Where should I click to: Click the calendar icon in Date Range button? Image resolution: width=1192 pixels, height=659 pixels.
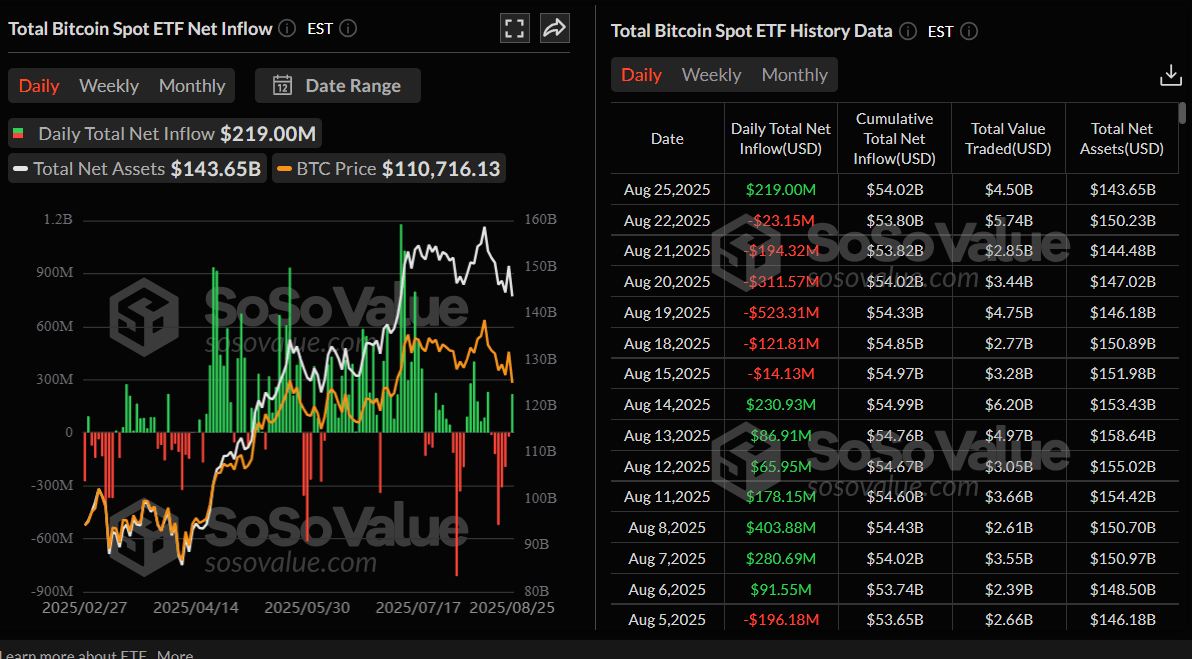283,85
